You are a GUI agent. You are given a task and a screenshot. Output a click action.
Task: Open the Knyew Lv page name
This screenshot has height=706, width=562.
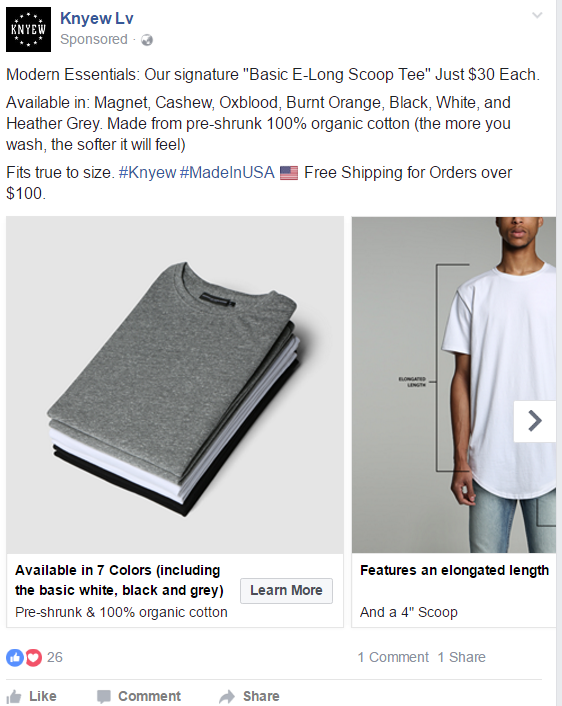coord(97,18)
